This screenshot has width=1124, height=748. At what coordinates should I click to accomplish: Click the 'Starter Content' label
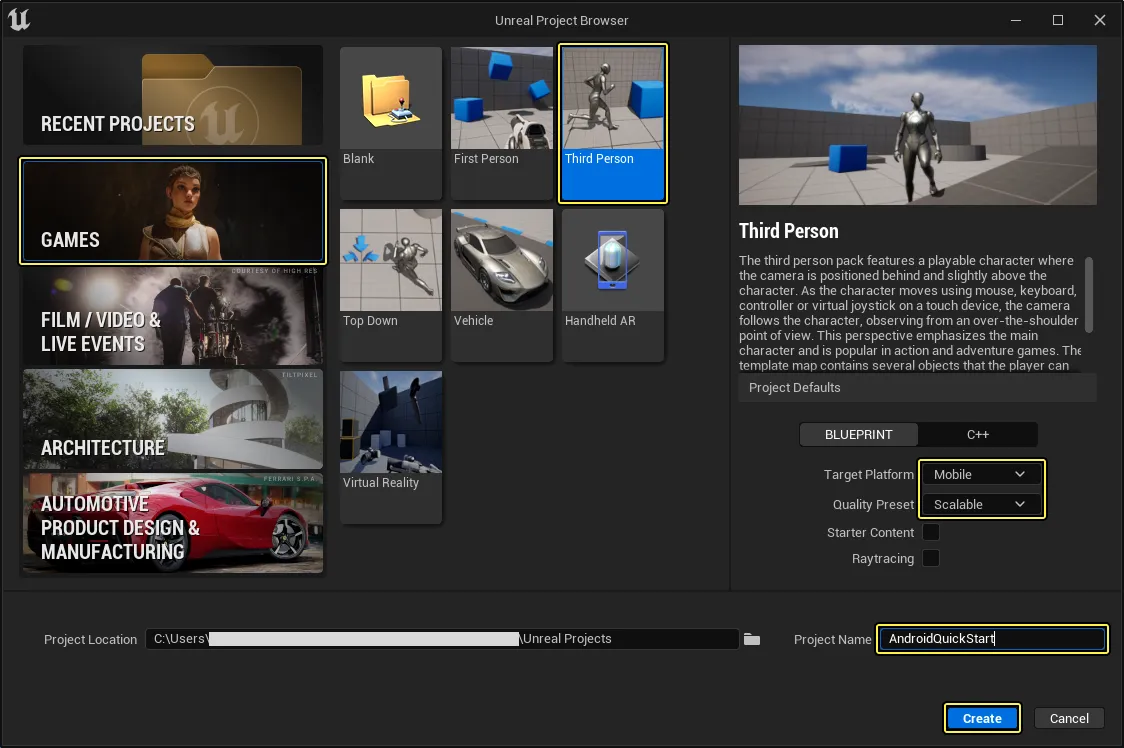[x=870, y=533]
